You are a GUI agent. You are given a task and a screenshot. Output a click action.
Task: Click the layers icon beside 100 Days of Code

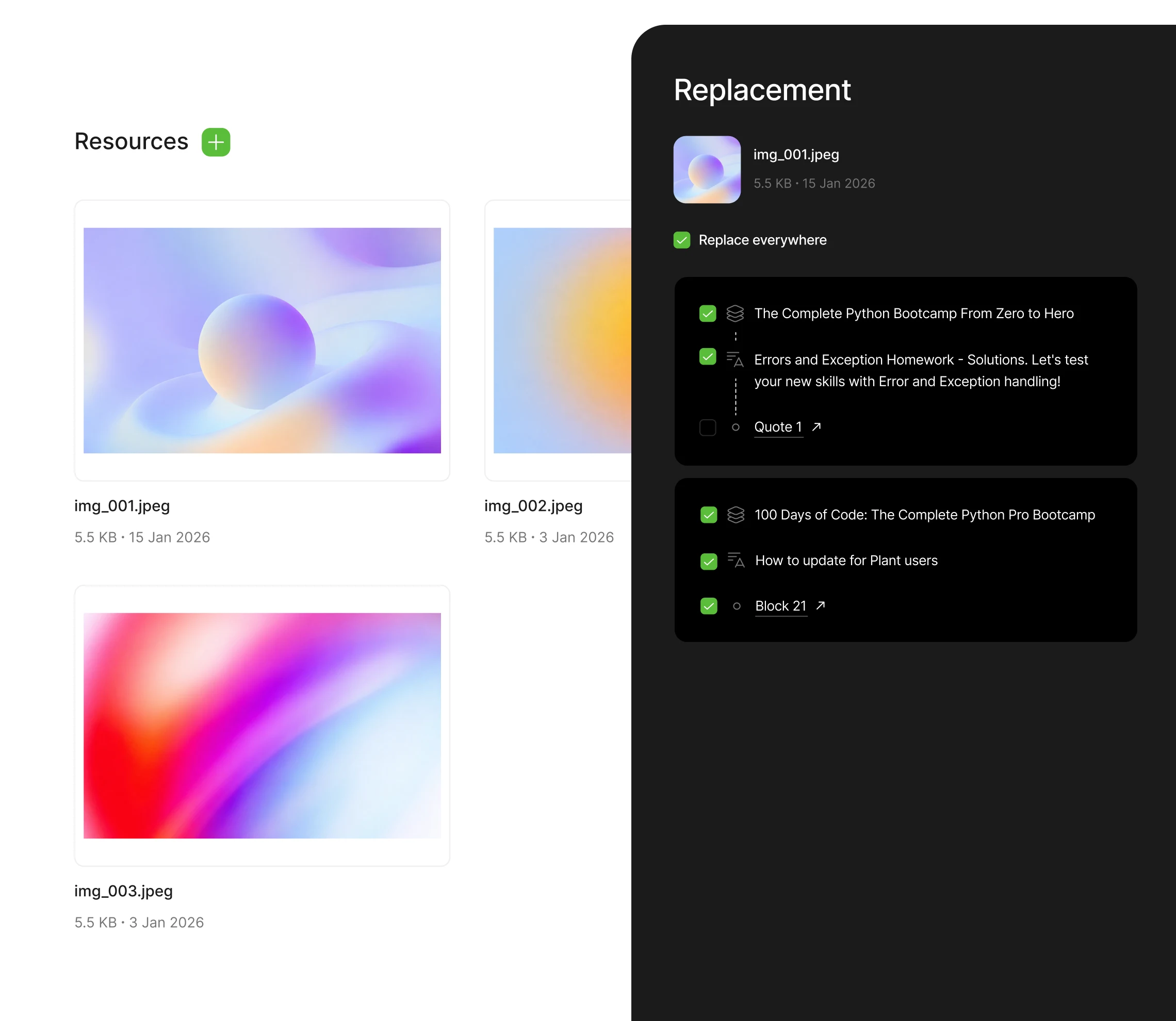coord(736,515)
